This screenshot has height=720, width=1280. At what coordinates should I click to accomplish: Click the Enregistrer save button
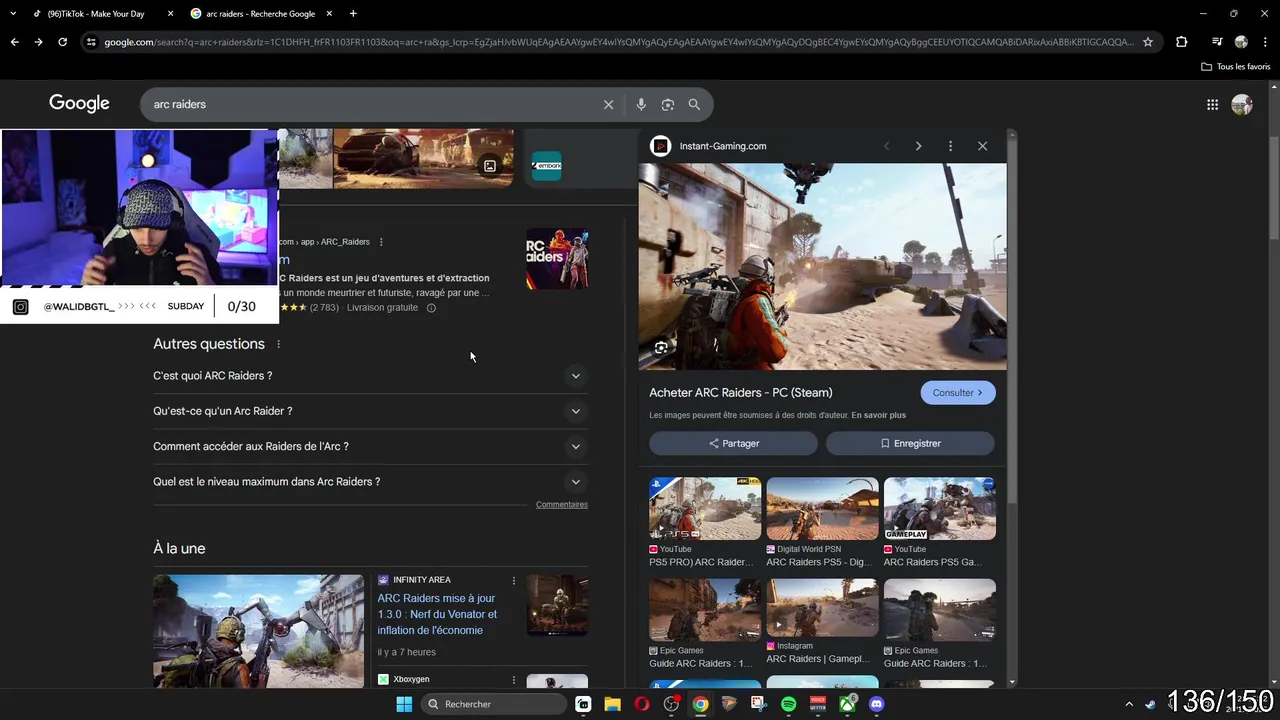pos(910,443)
